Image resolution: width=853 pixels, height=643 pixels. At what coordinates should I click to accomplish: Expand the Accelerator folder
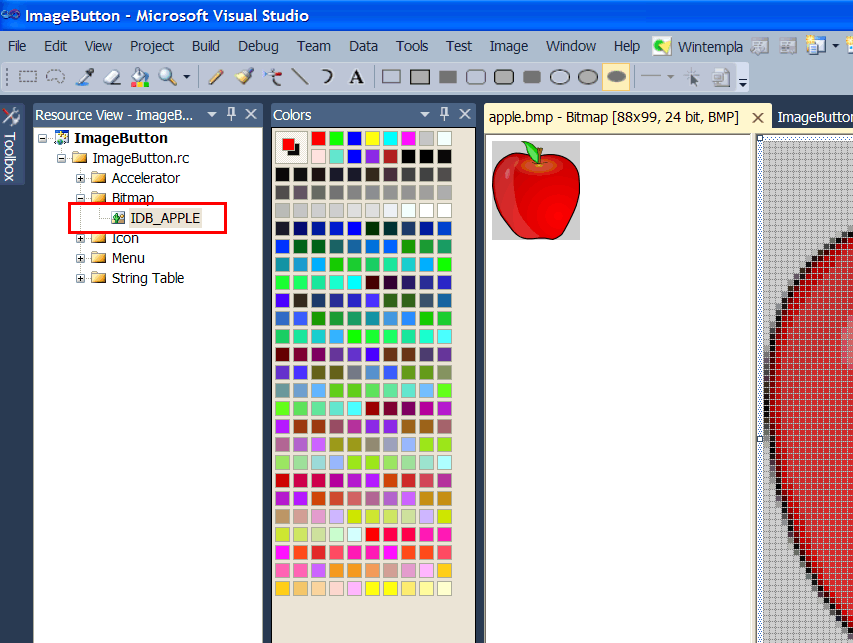coord(81,178)
